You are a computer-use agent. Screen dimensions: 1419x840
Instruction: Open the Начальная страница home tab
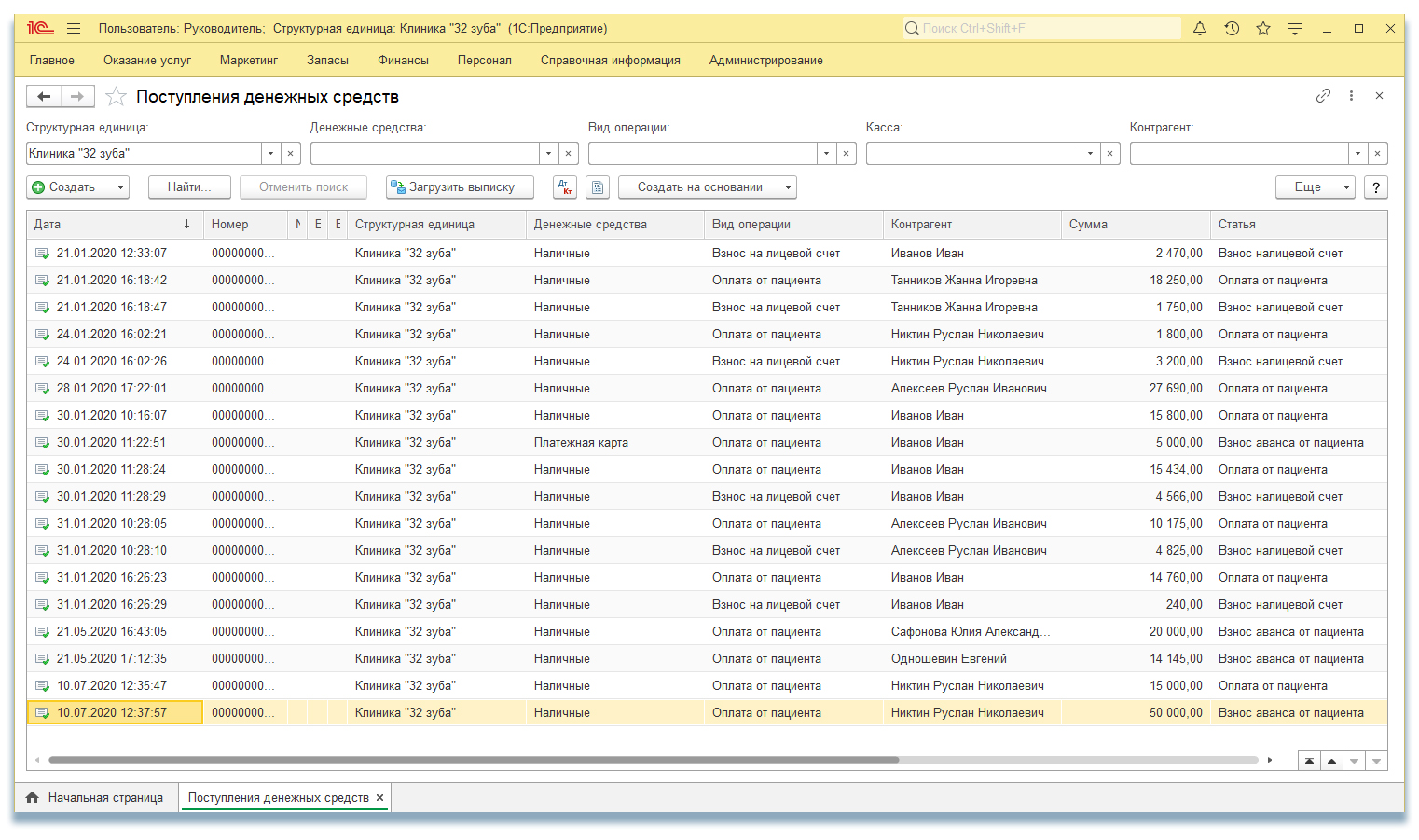click(x=95, y=798)
